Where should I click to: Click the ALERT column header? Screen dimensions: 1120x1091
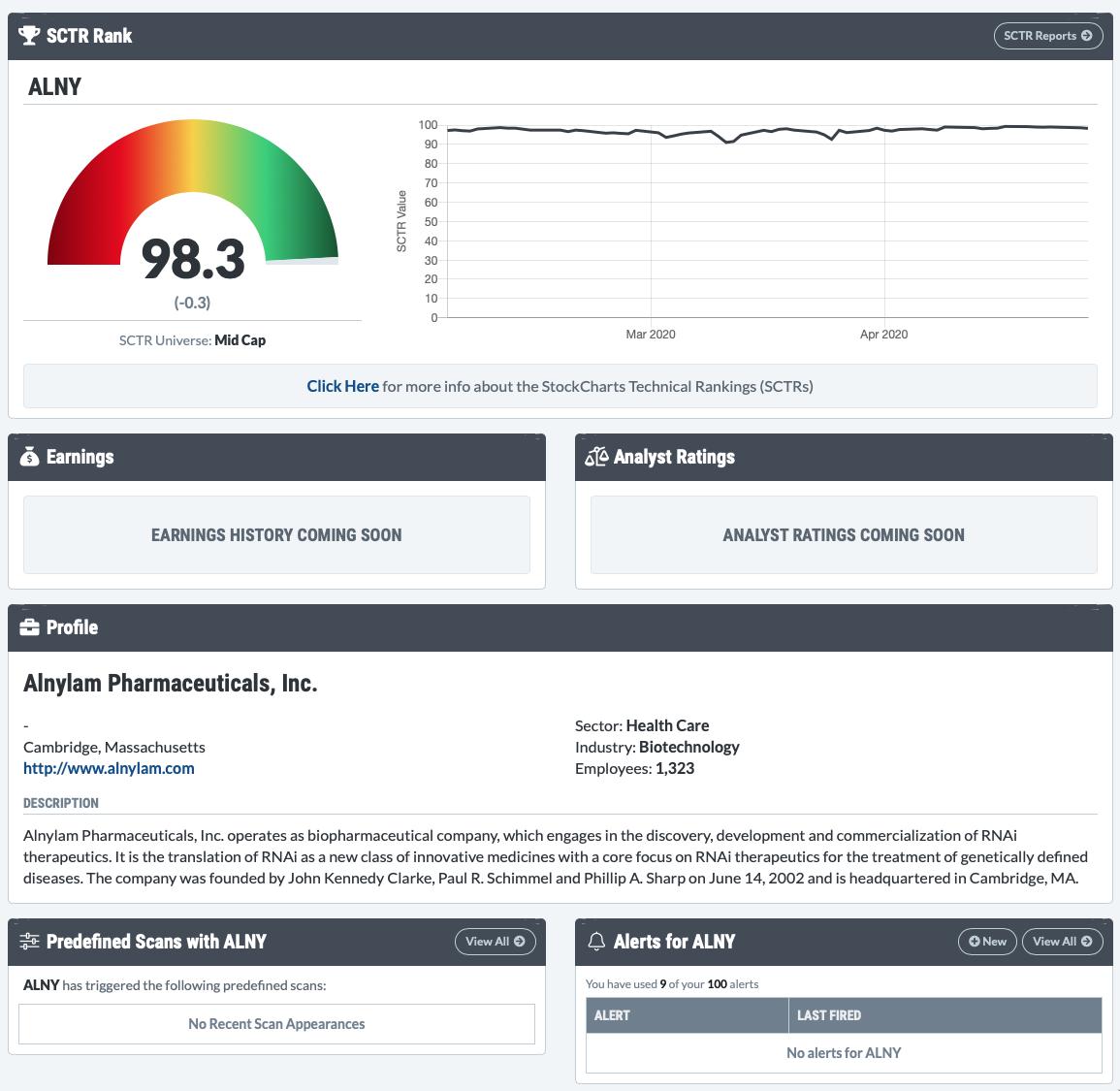[x=688, y=1015]
